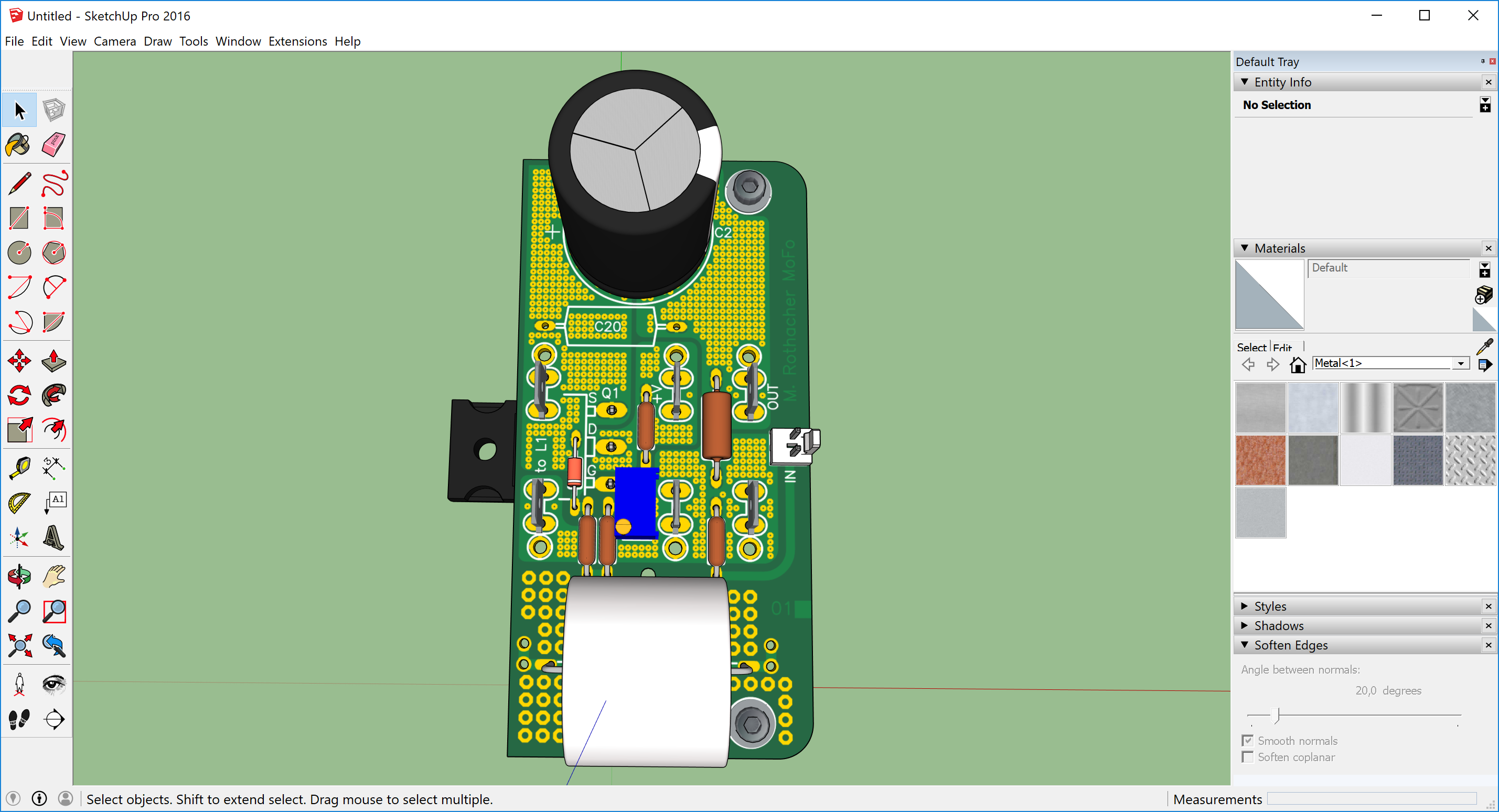Pick the Tape Measure tool
Screen dimensions: 1499x812
(19, 468)
